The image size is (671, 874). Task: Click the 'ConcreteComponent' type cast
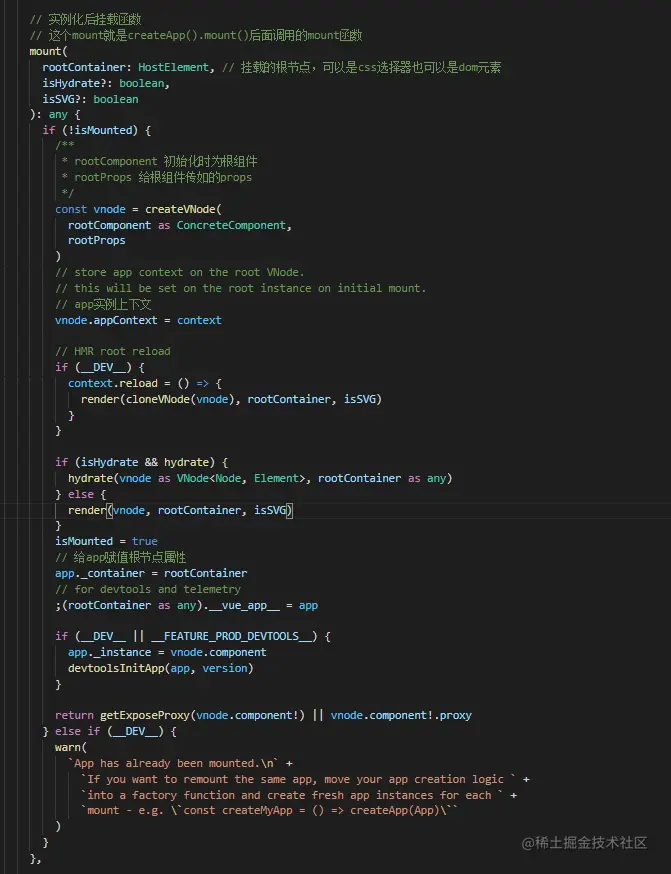[x=231, y=225]
